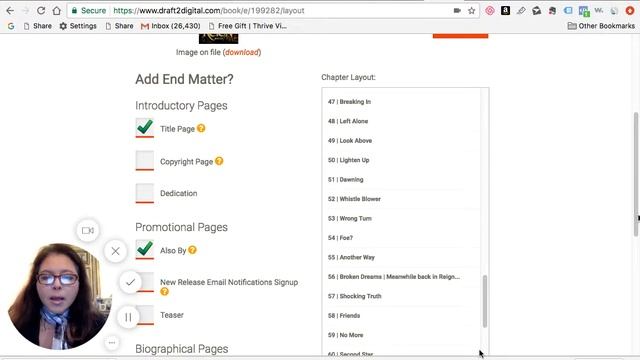Select chapter 54 | Foe?
Screen dimensions: 640x360
[x=340, y=238]
